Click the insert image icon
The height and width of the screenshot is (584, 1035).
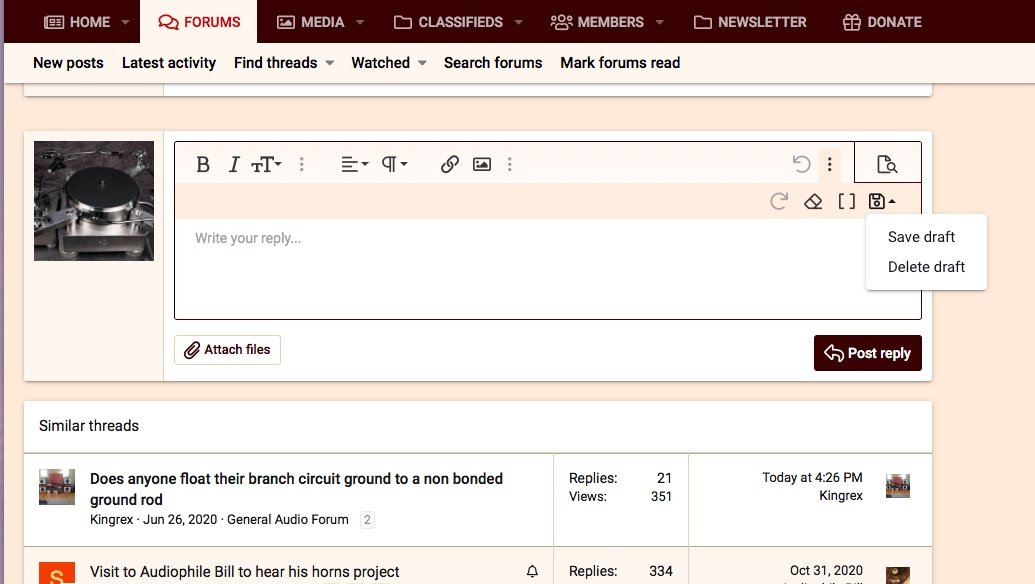[x=482, y=165]
